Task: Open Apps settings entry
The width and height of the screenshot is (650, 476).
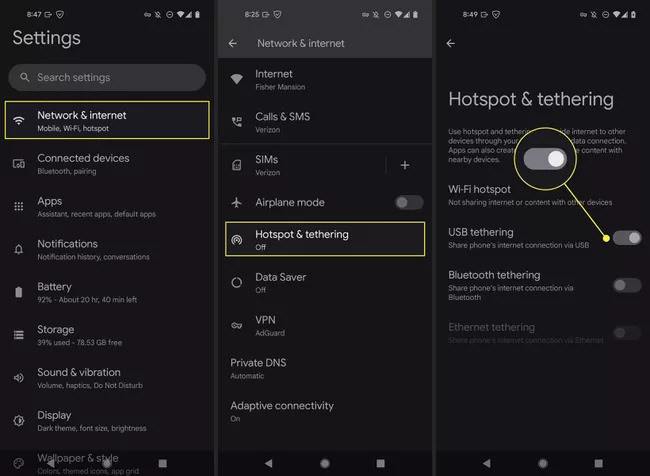Action: tap(107, 206)
